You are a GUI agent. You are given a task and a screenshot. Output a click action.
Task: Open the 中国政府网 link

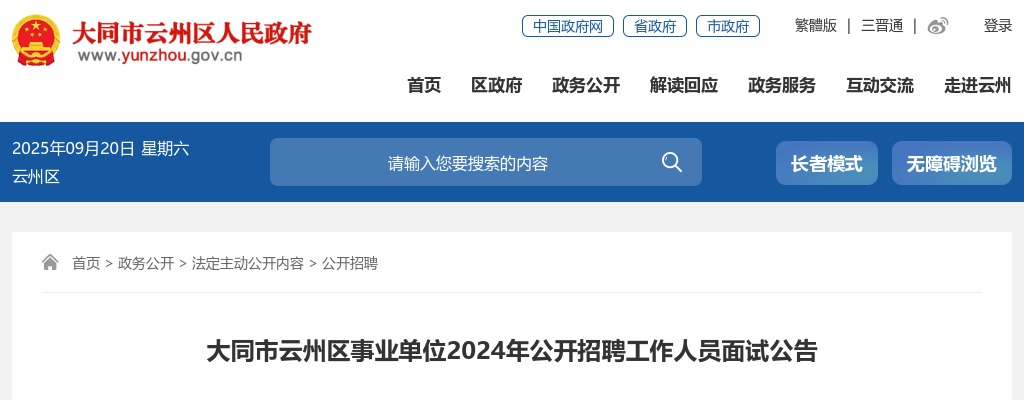pyautogui.click(x=568, y=26)
